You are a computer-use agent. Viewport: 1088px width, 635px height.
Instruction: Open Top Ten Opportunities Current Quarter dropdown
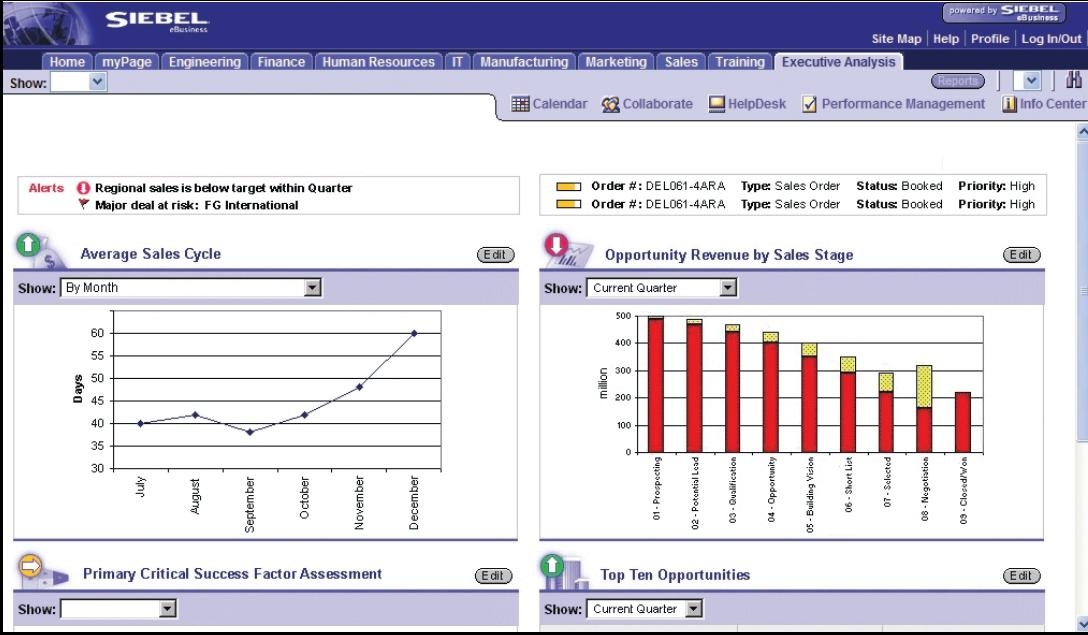(693, 609)
